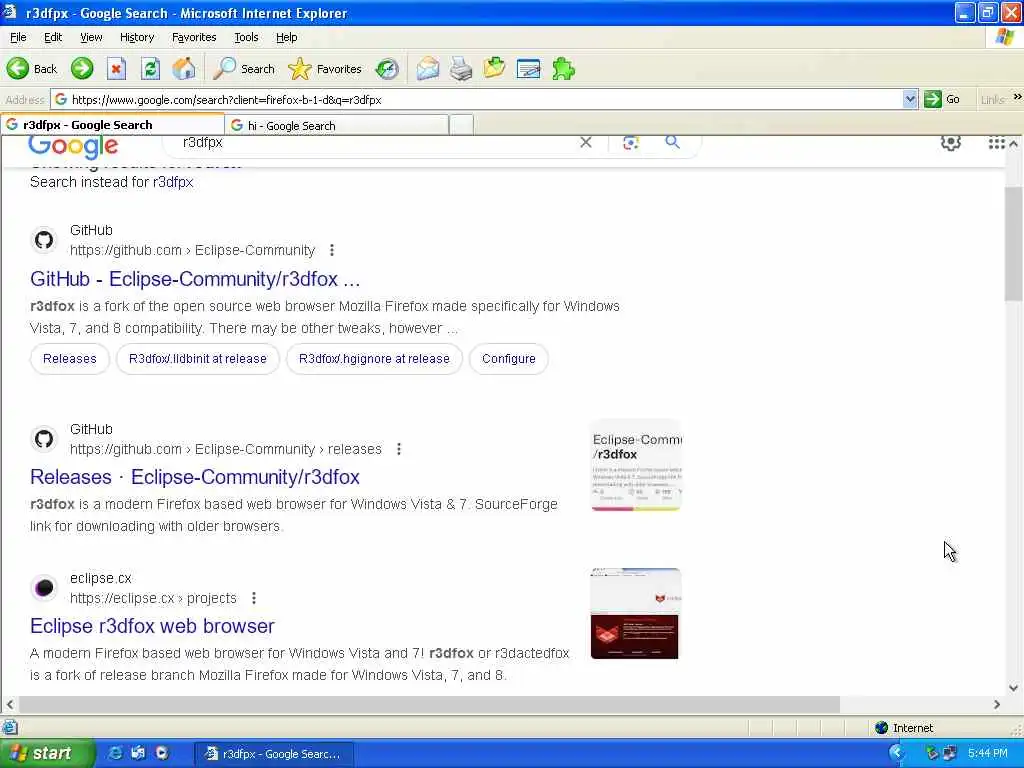Click the Google logo

tap(73, 146)
